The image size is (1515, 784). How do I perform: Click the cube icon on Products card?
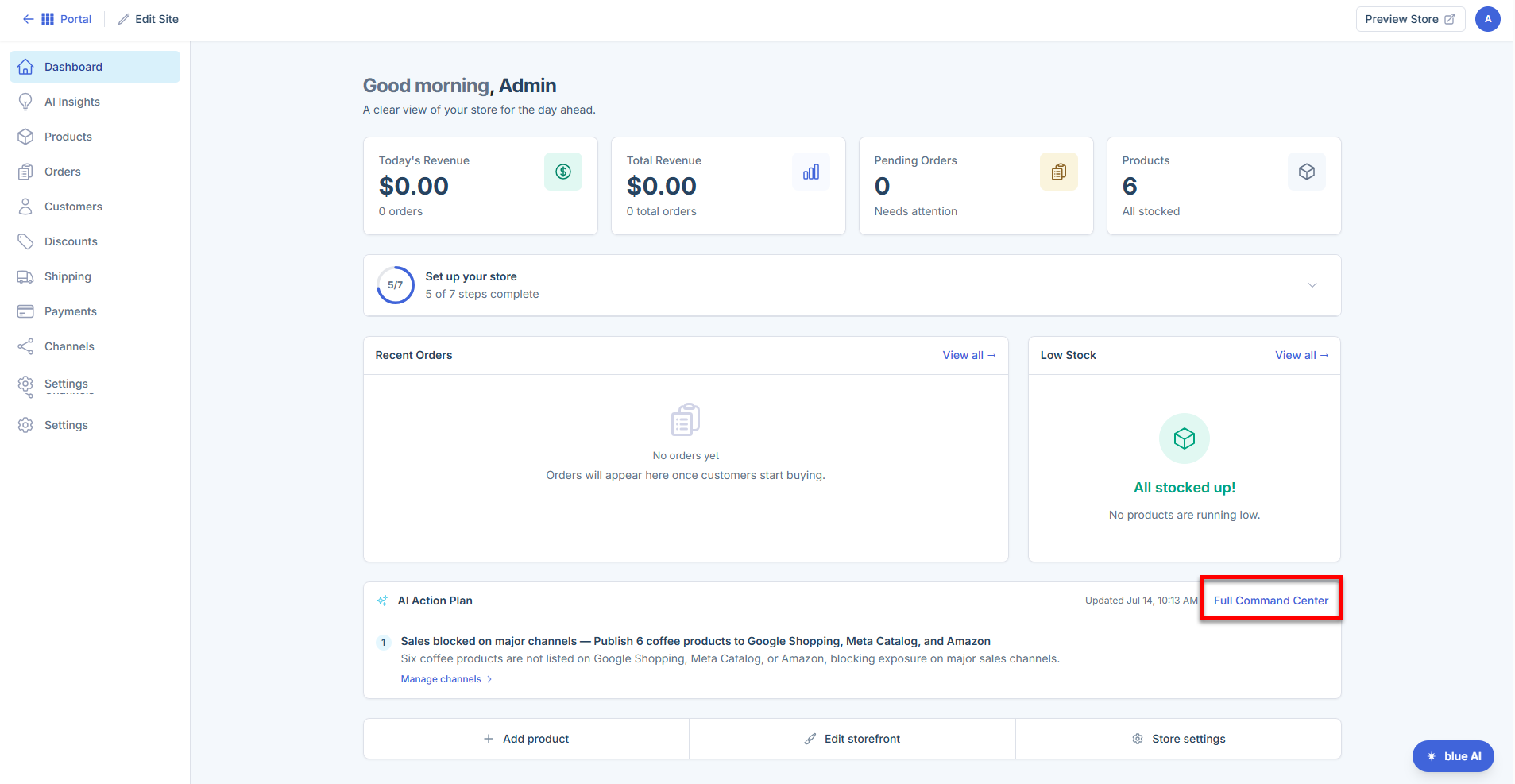click(x=1307, y=172)
